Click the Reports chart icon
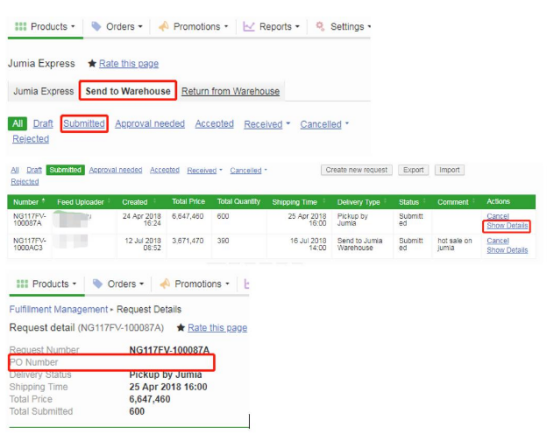The image size is (554, 435). [249, 27]
